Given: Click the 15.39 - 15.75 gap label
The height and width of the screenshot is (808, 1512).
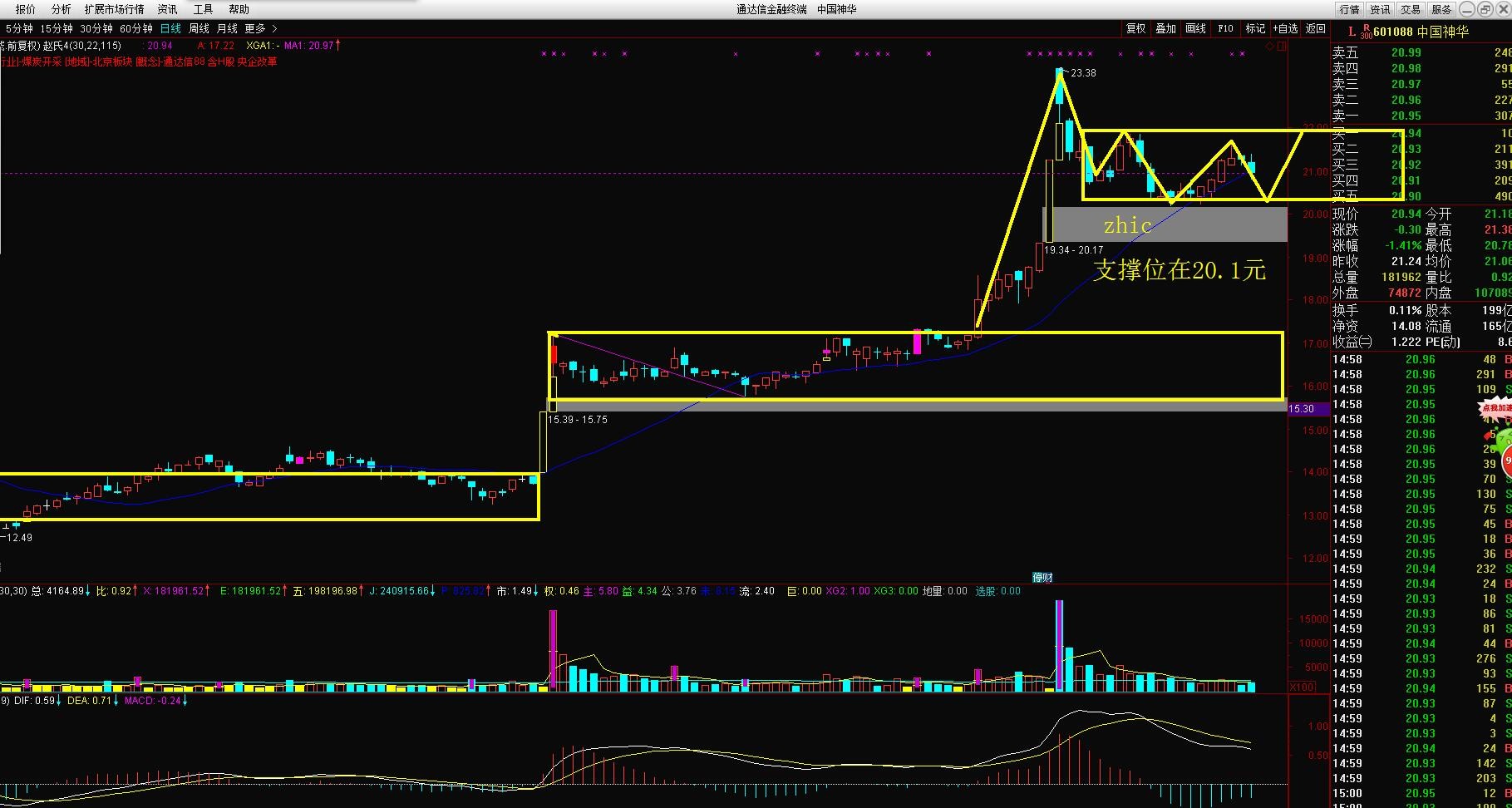Looking at the screenshot, I should [x=578, y=420].
